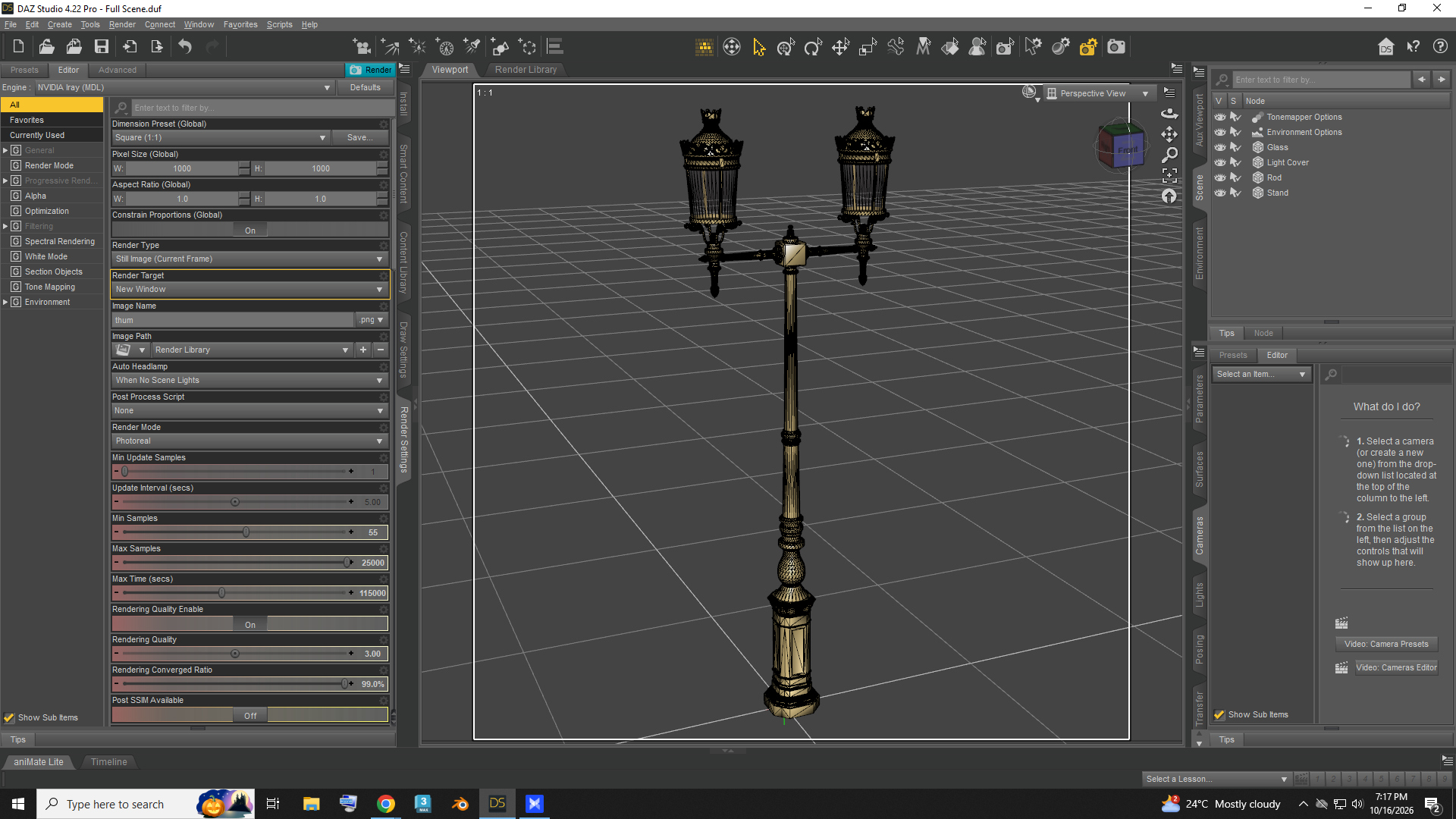Expand the Environment settings group
Viewport: 1456px width, 819px height.
(x=5, y=302)
